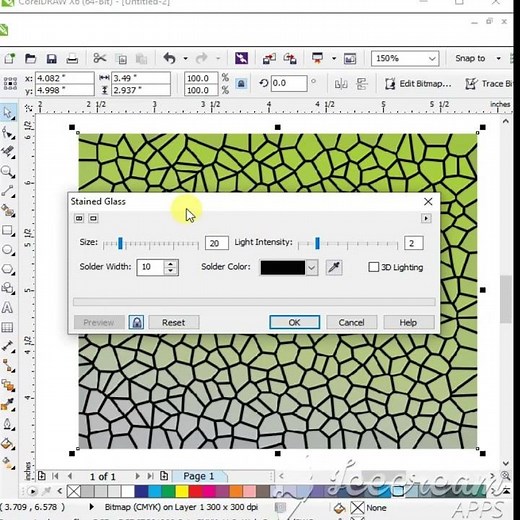The image size is (520, 520).
Task: Select the Text tool
Action: [x=7, y=308]
